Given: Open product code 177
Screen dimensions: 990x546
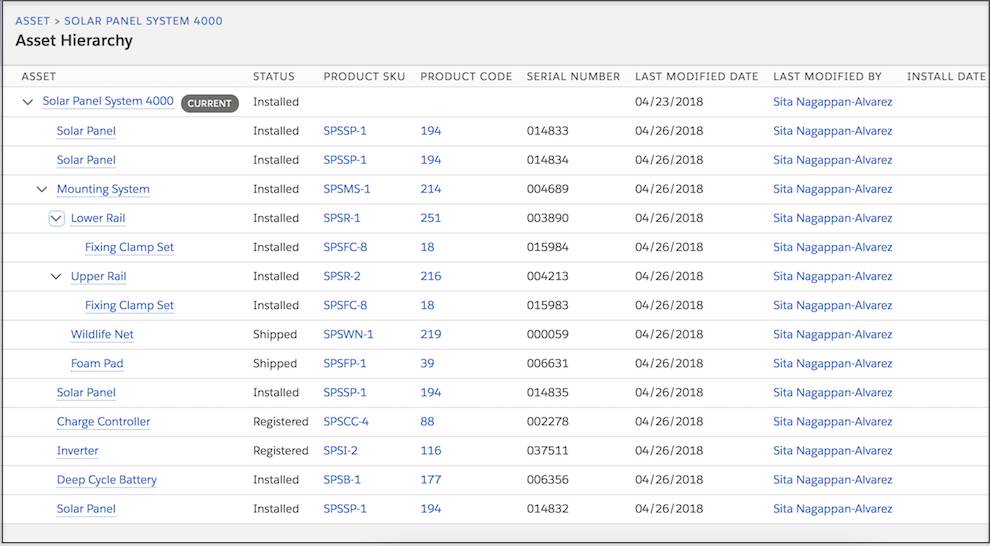Looking at the screenshot, I should pyautogui.click(x=431, y=479).
